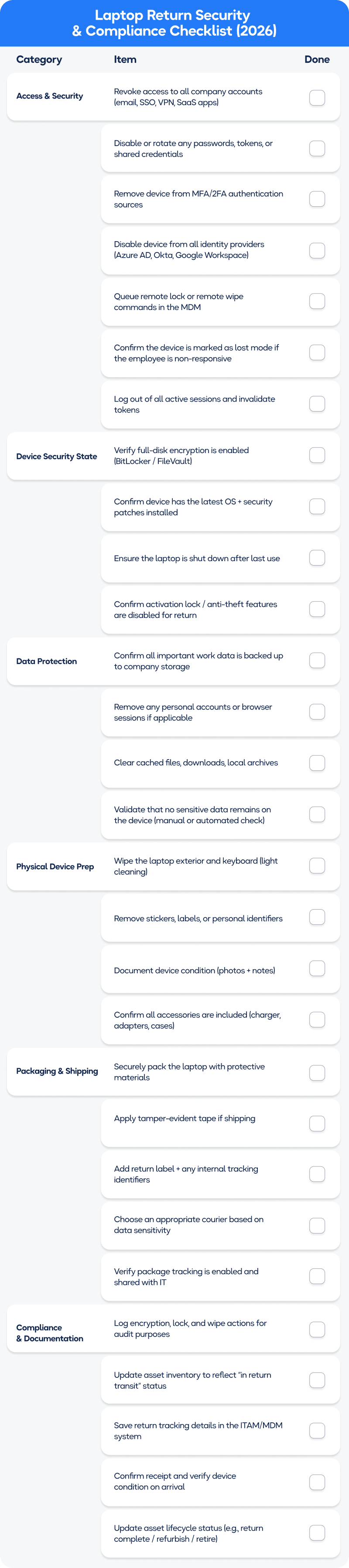Tick 'Clear cached files, downloads, local archives'
The height and width of the screenshot is (1568, 349).
click(317, 763)
